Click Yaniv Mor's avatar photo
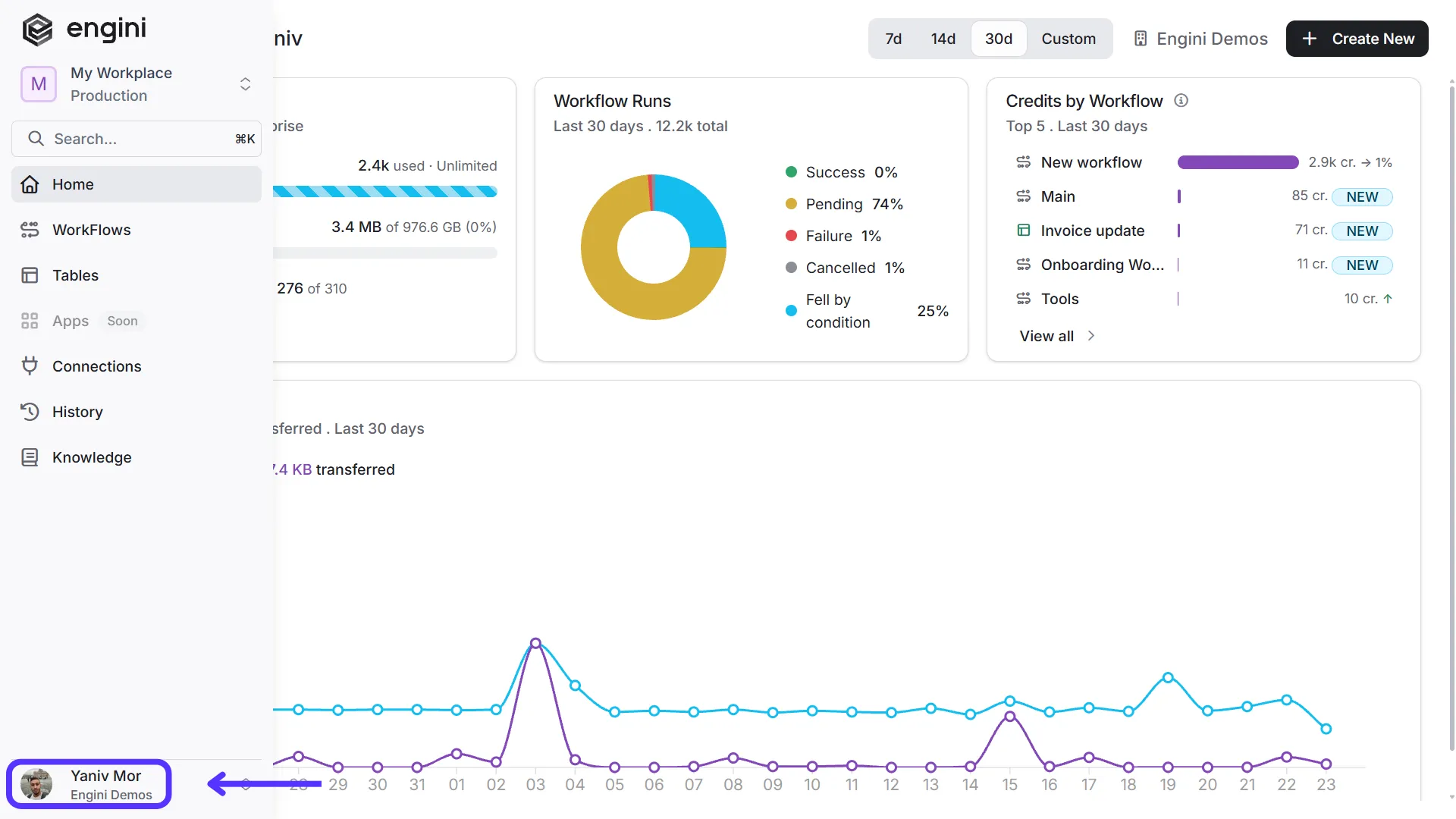1456x819 pixels. click(36, 784)
